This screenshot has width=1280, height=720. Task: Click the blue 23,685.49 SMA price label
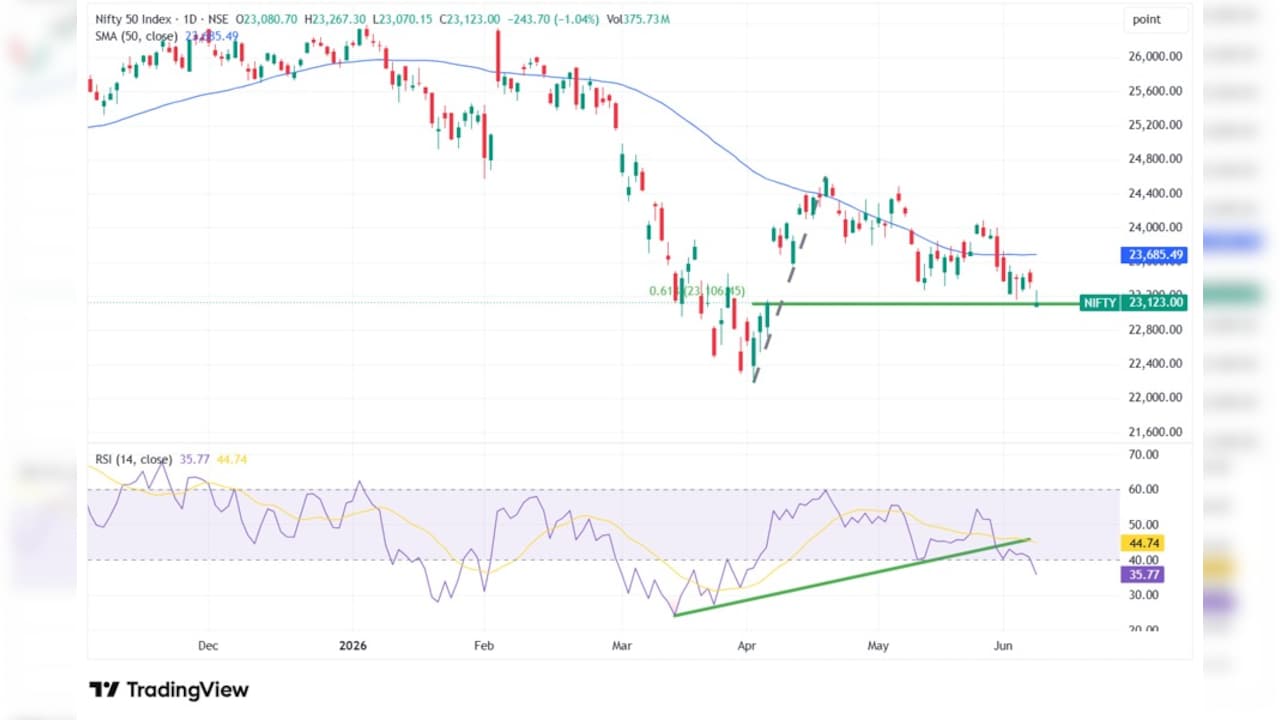1156,255
